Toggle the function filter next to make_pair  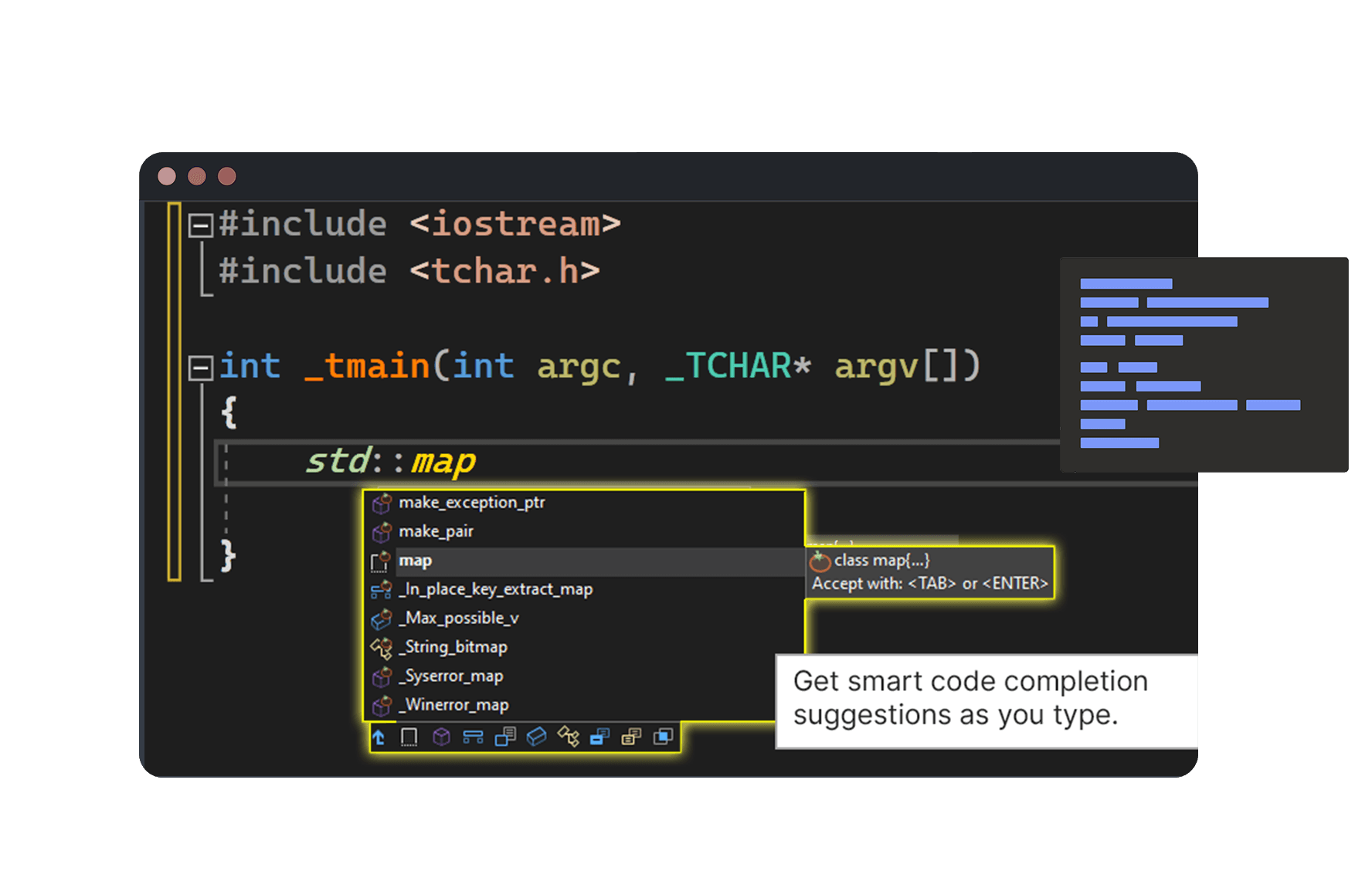[381, 532]
